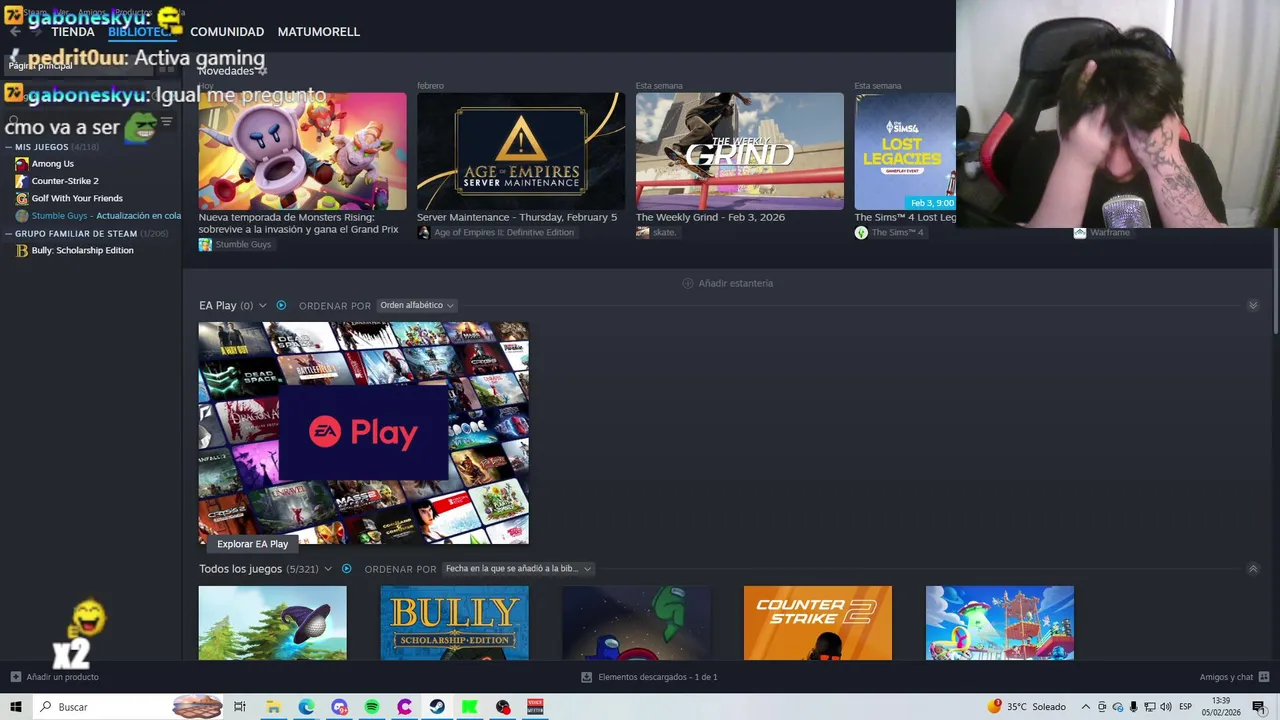Open Amigos y chat icon bottom right
Screen dimensions: 1280x720
(x=1264, y=677)
